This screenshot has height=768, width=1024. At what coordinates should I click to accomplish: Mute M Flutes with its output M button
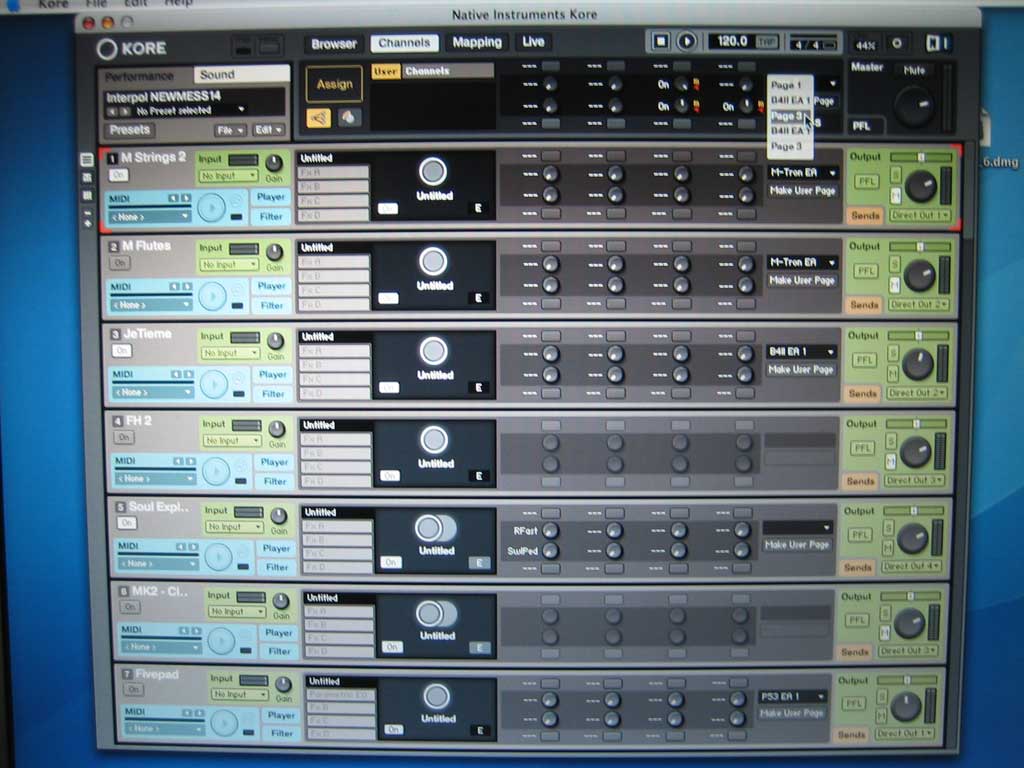point(895,285)
